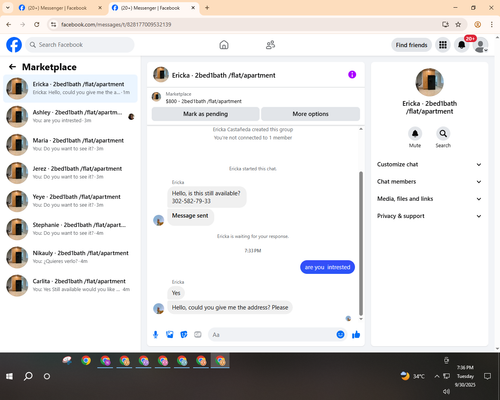Click the voice clip microphone icon
Viewport: 500px width, 400px height.
155,334
